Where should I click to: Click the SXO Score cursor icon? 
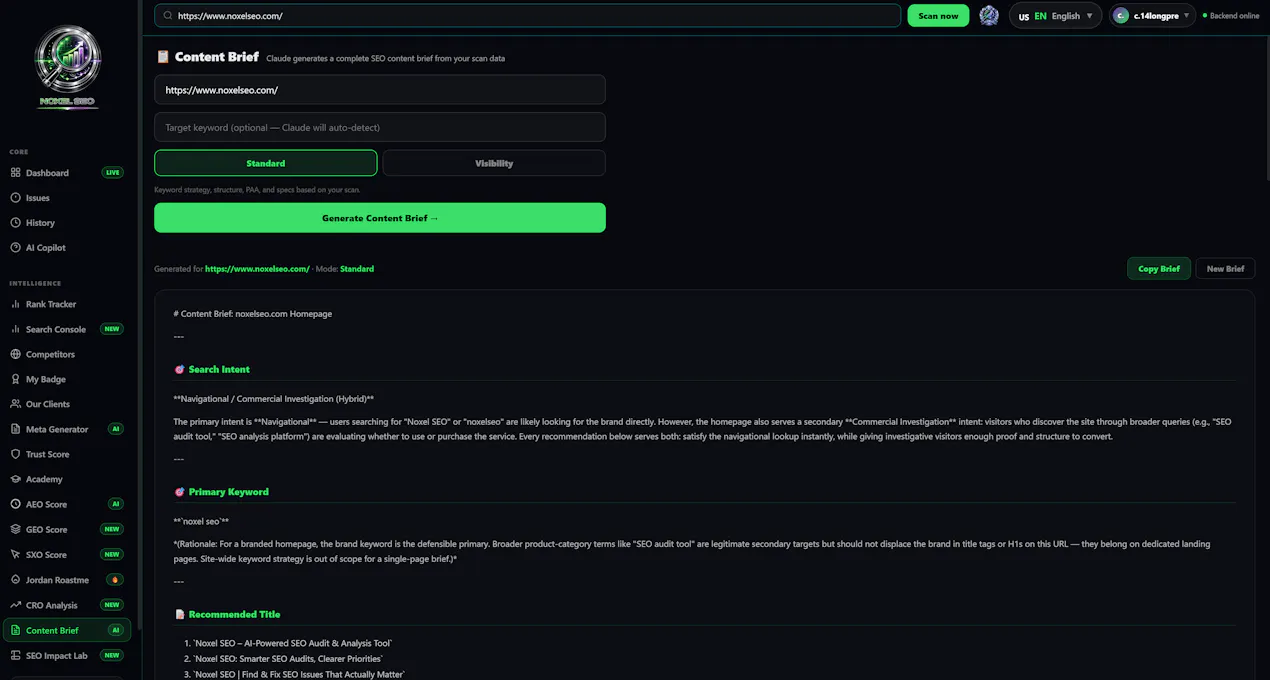(x=15, y=554)
